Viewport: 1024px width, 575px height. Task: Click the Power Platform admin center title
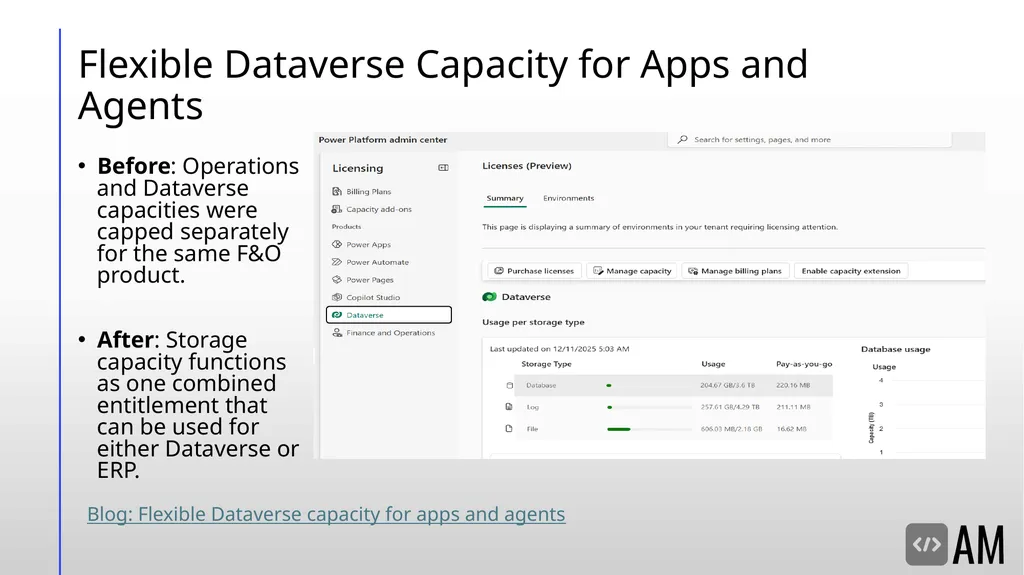click(383, 139)
